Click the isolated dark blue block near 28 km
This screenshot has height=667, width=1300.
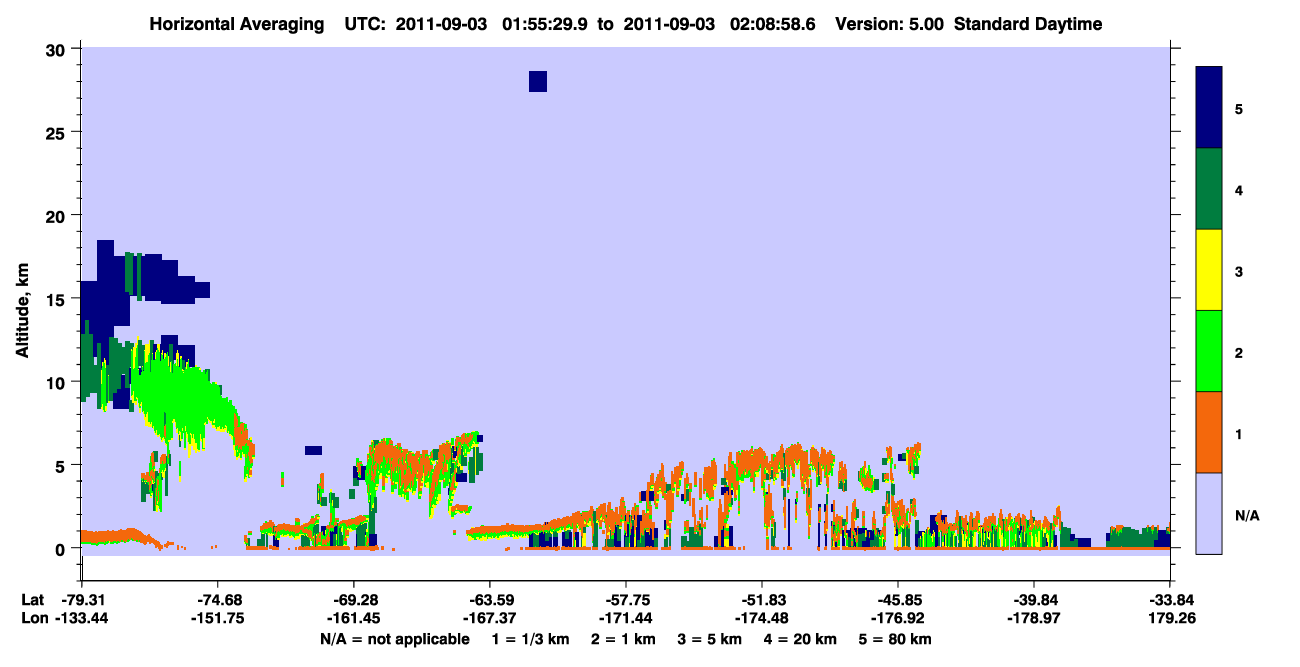[538, 81]
